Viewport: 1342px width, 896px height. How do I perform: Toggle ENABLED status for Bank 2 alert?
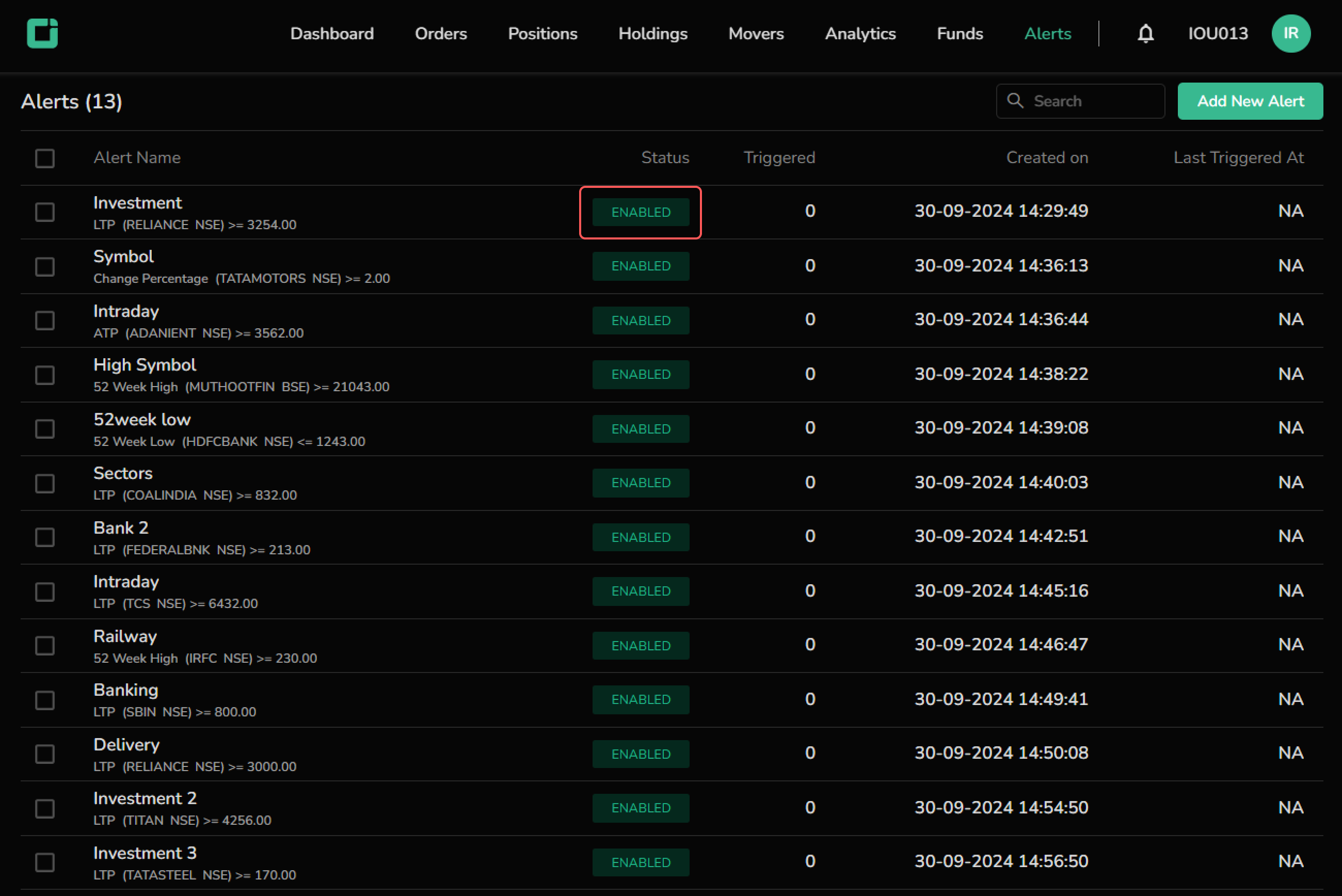point(641,537)
